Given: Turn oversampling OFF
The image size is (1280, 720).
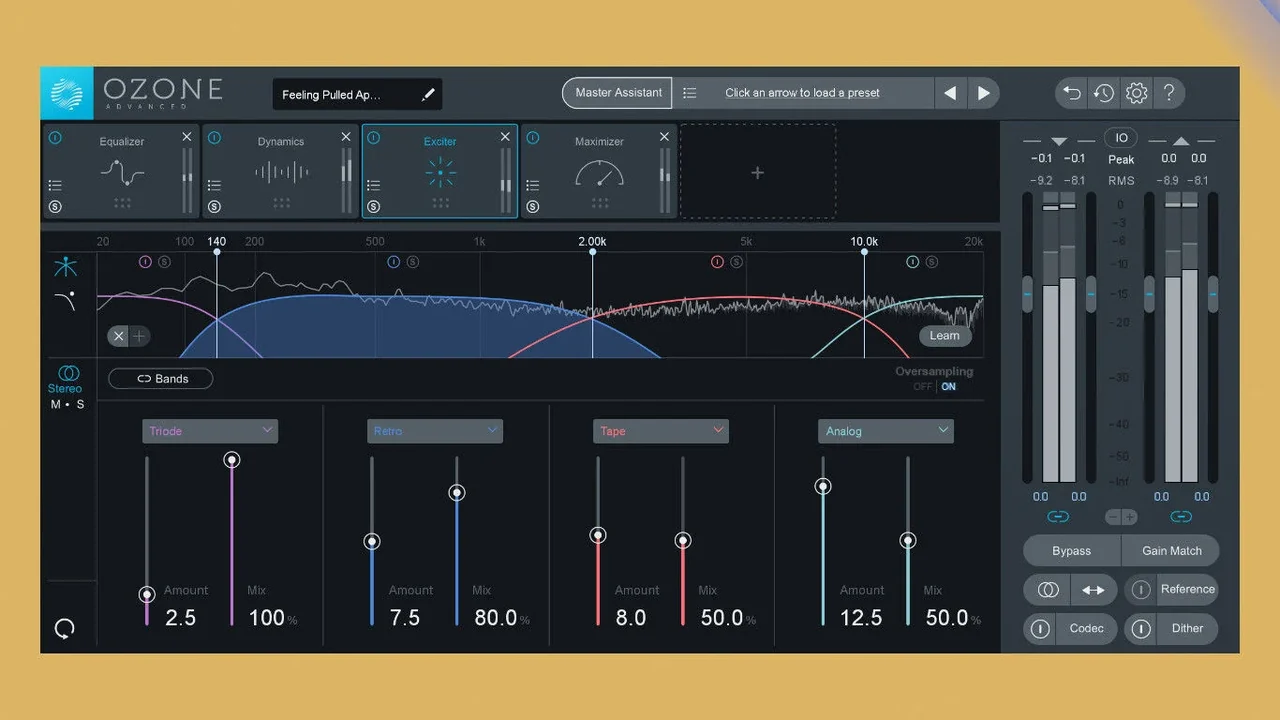Looking at the screenshot, I should coord(922,387).
